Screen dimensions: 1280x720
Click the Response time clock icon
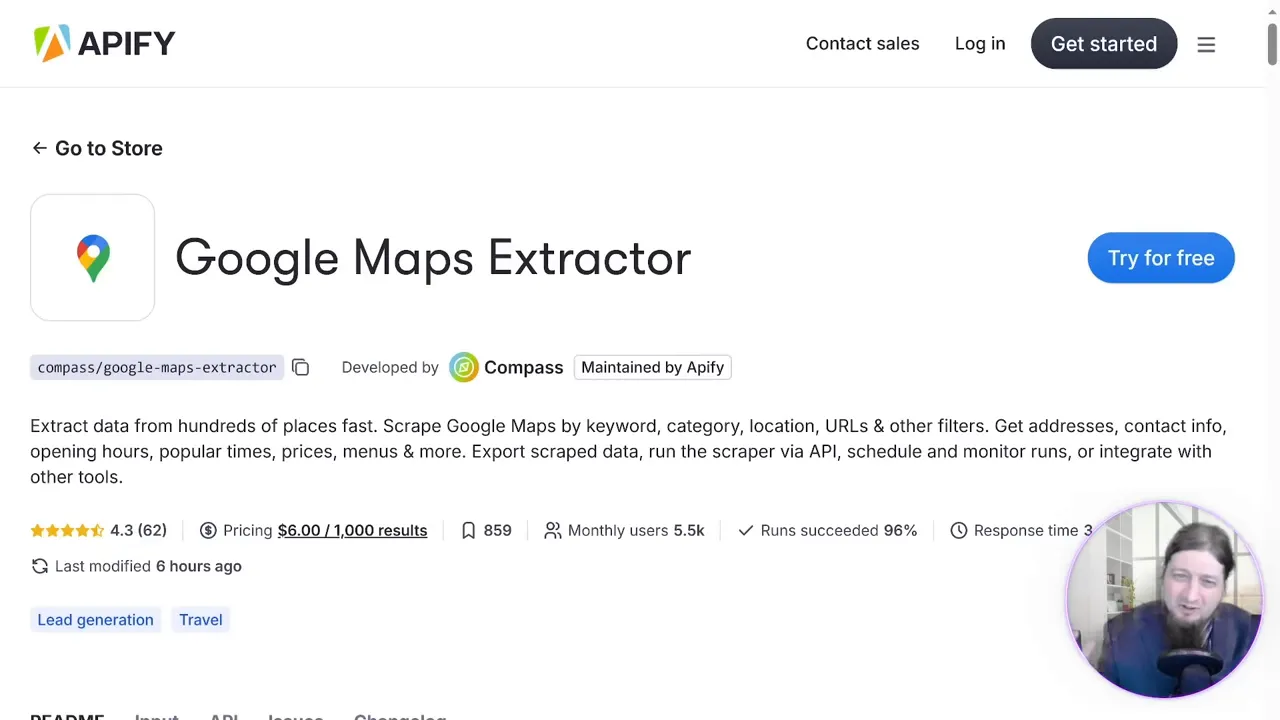coord(958,530)
